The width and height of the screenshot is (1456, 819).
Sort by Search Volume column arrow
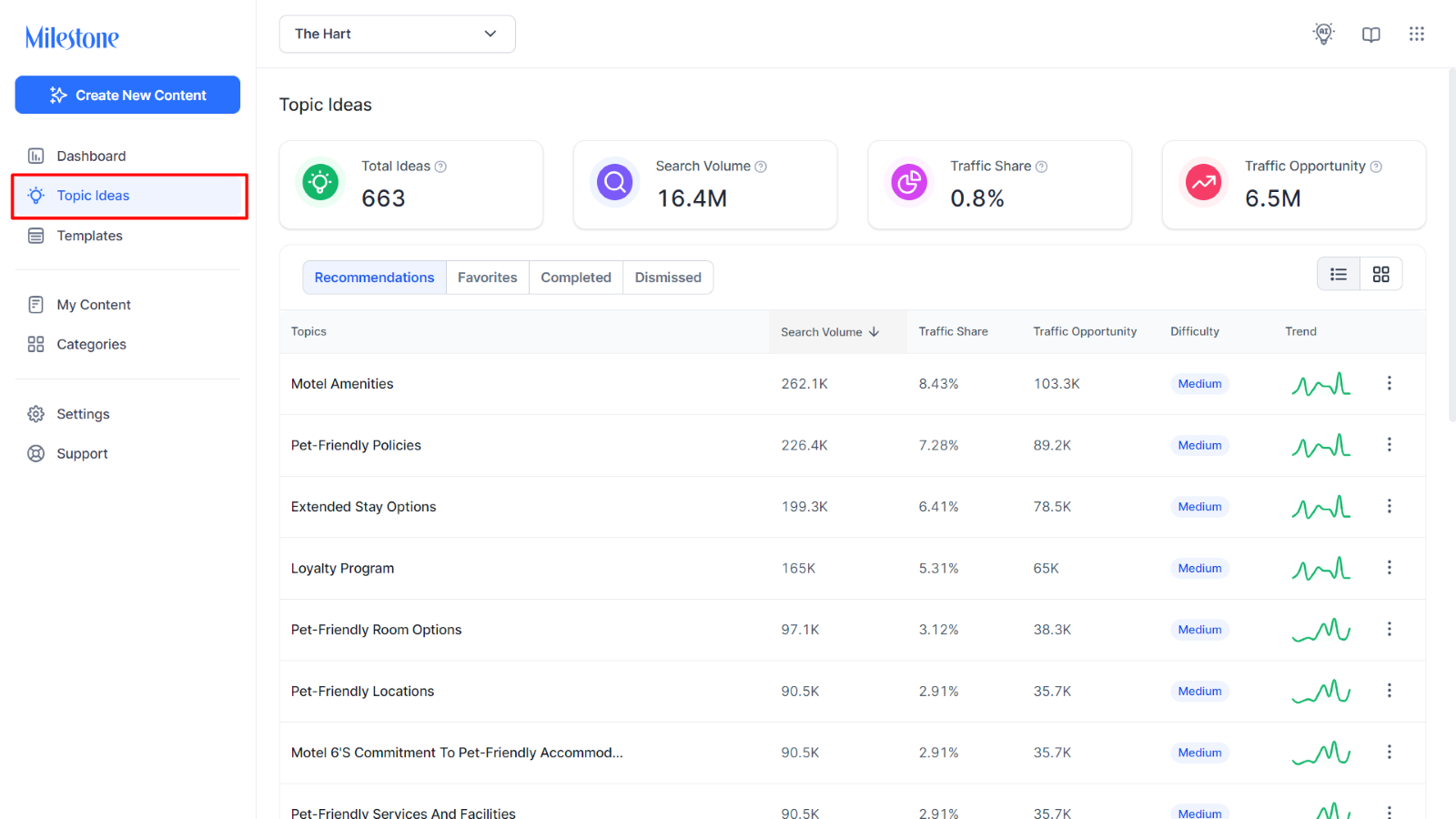pos(875,332)
